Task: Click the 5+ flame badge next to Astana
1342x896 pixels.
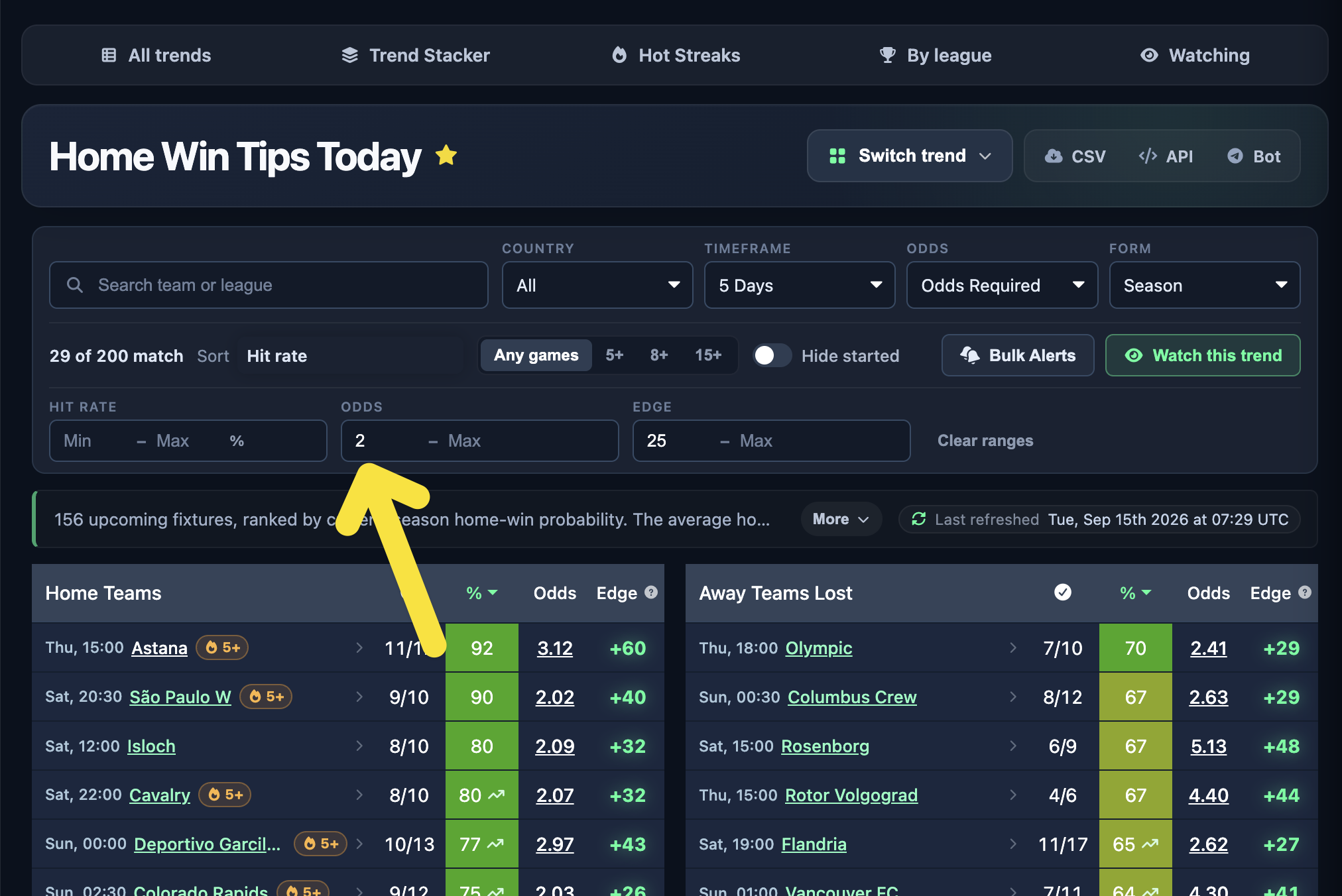Action: tap(222, 647)
